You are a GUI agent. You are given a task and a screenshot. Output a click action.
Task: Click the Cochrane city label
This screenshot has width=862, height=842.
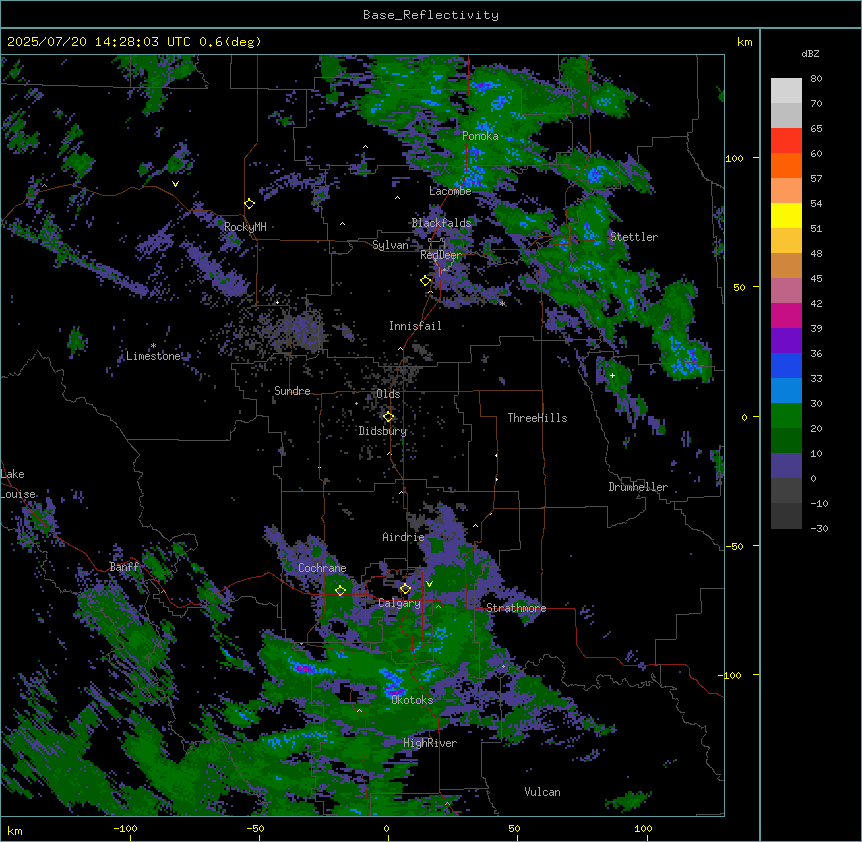tap(322, 568)
